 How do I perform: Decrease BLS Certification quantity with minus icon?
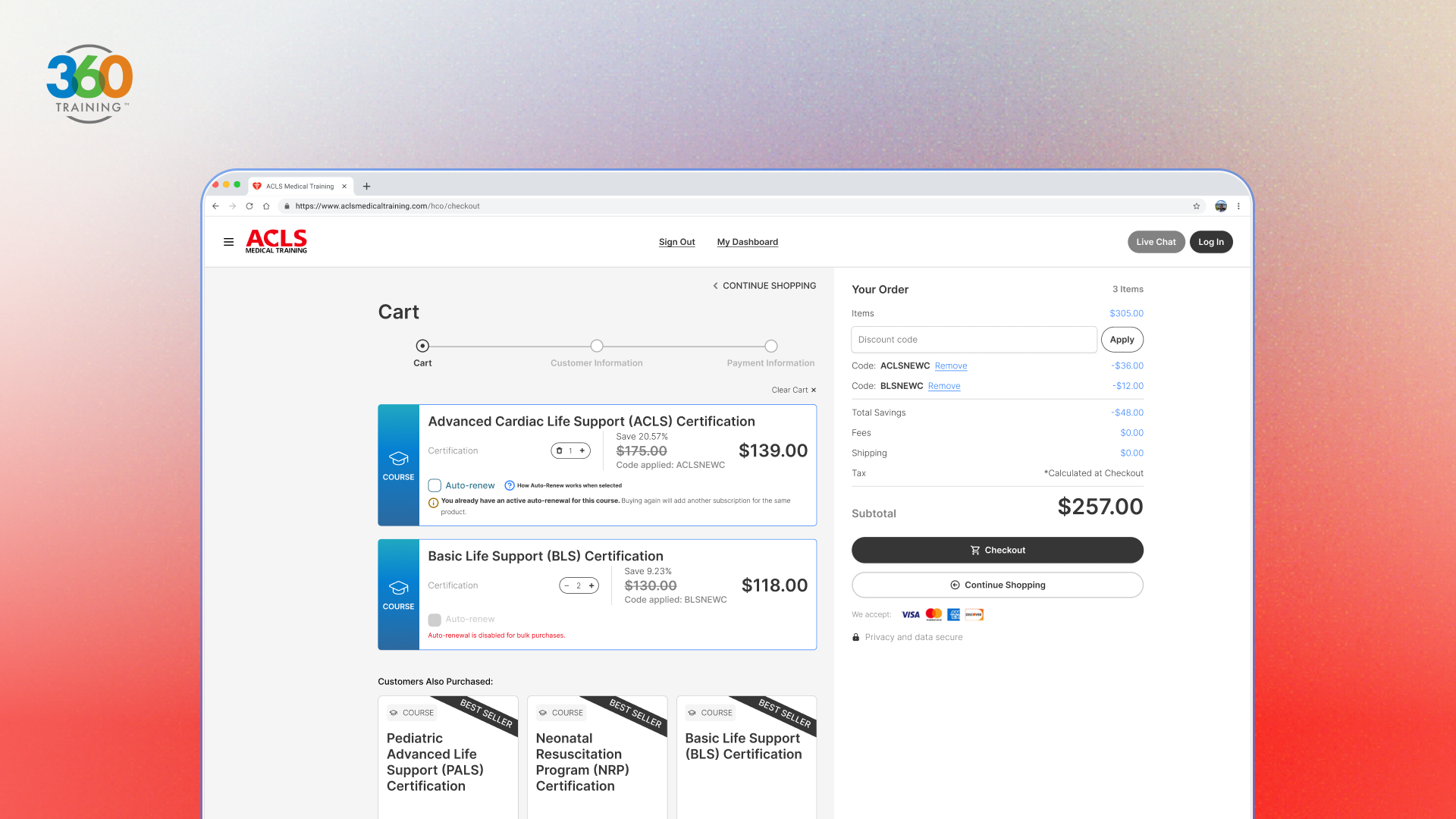(x=566, y=585)
